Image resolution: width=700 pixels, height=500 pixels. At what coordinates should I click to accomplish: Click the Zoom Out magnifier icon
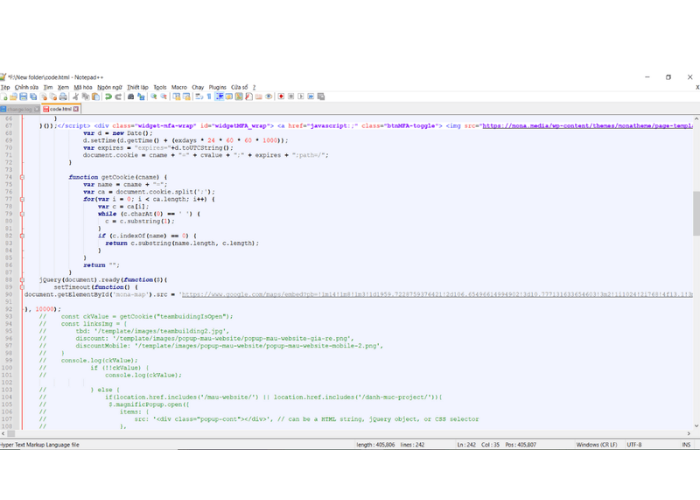[x=164, y=96]
